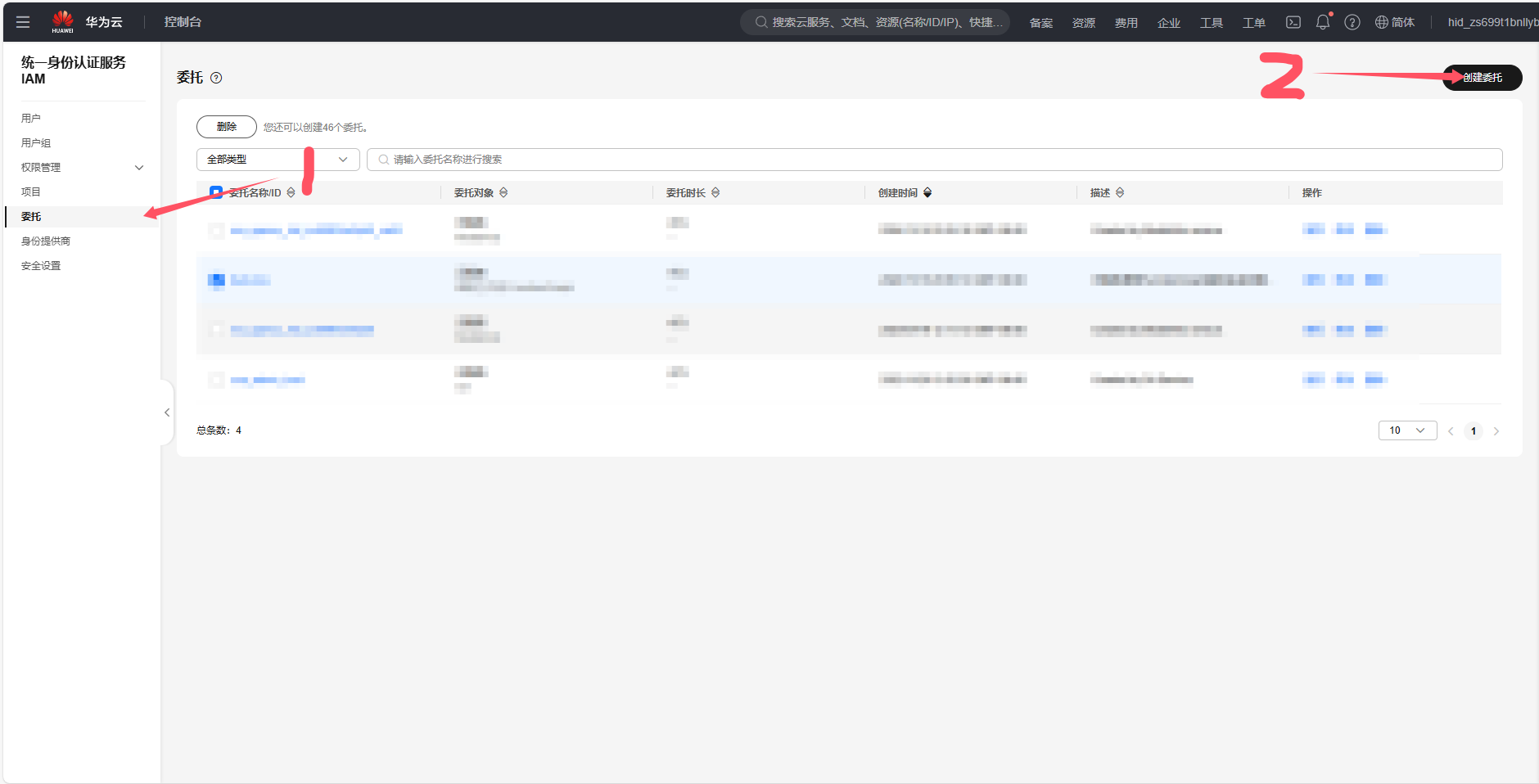Sort by 委托时长 column icon

click(715, 192)
